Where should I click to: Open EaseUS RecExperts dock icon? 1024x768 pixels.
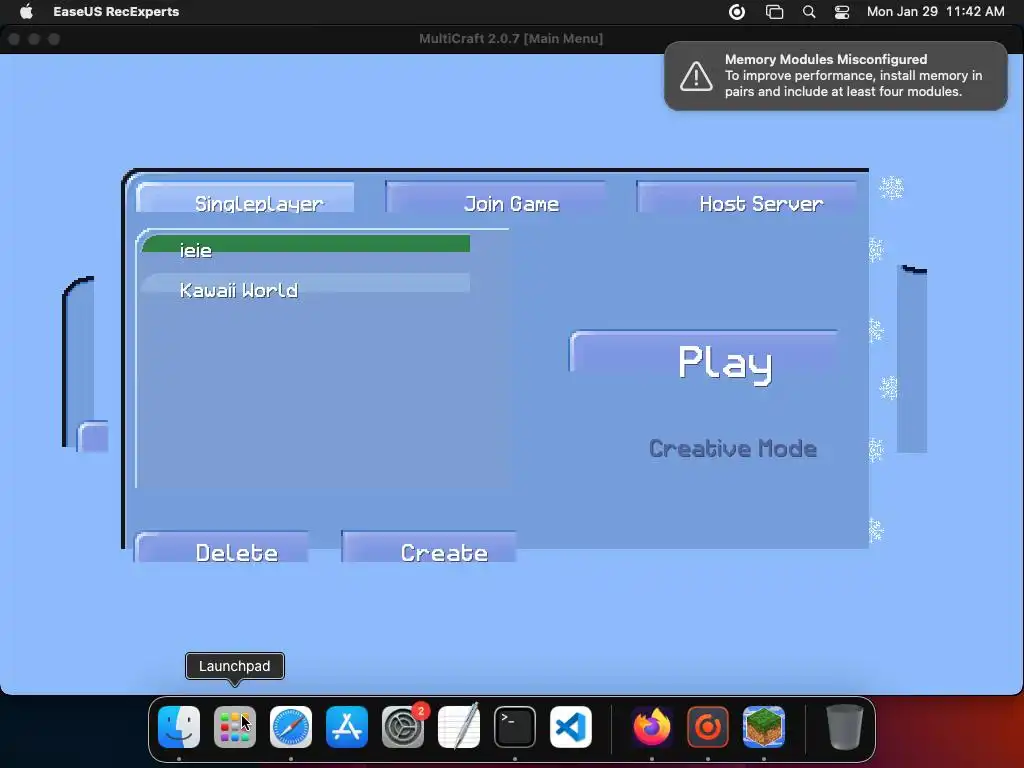708,727
